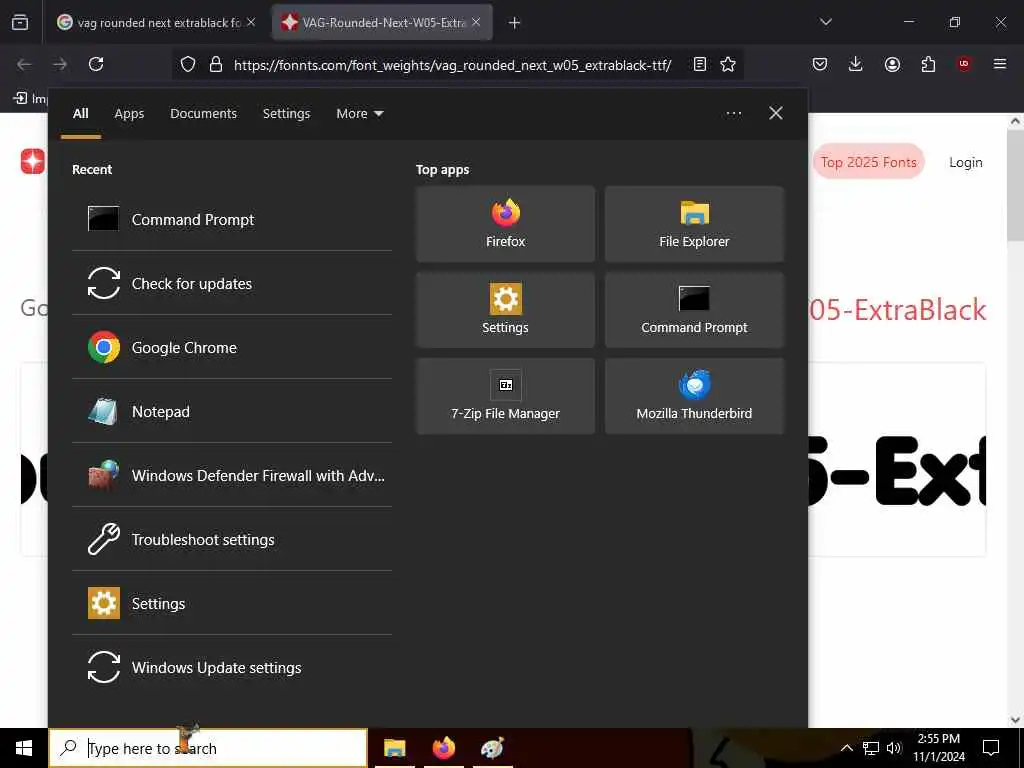Open Command Prompt tile in Top apps
The height and width of the screenshot is (768, 1024).
point(694,310)
